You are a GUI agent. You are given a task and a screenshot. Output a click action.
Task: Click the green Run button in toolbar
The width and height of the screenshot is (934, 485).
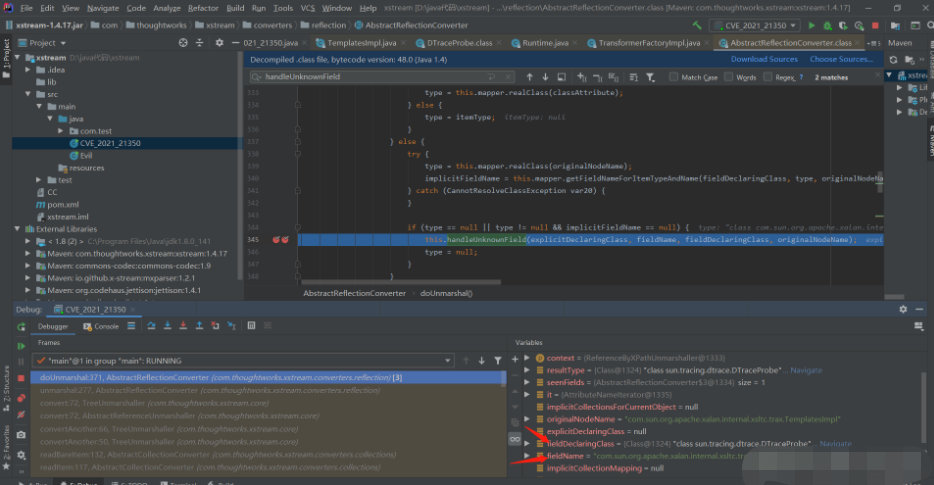pyautogui.click(x=811, y=24)
